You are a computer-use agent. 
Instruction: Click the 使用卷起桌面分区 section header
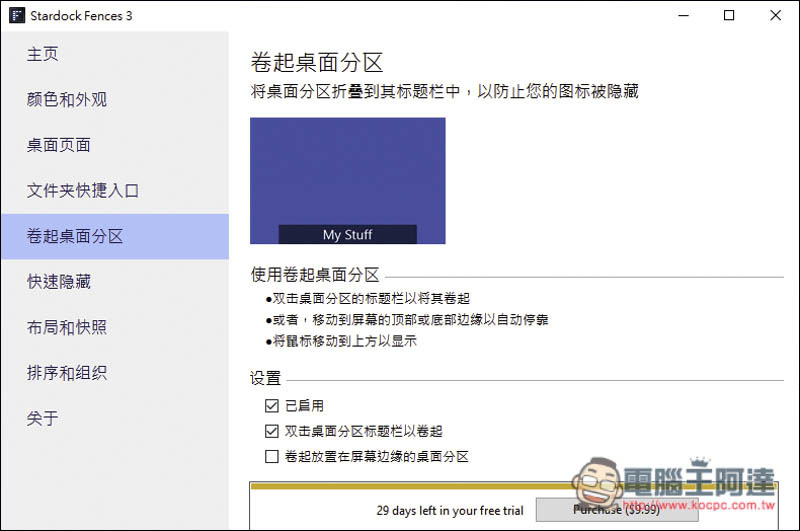(x=315, y=275)
